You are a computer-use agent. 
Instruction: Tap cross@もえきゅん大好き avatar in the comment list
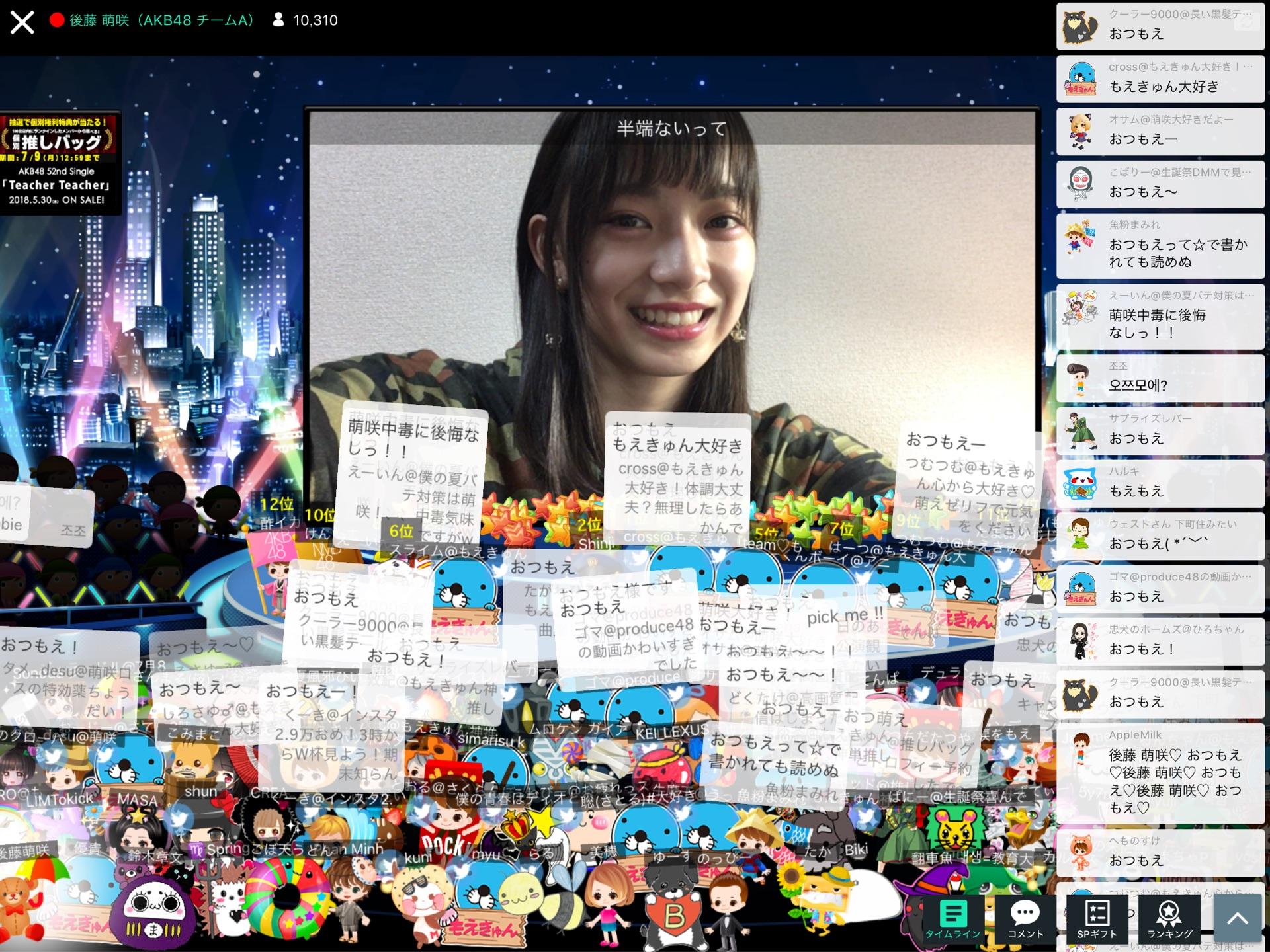1080,79
